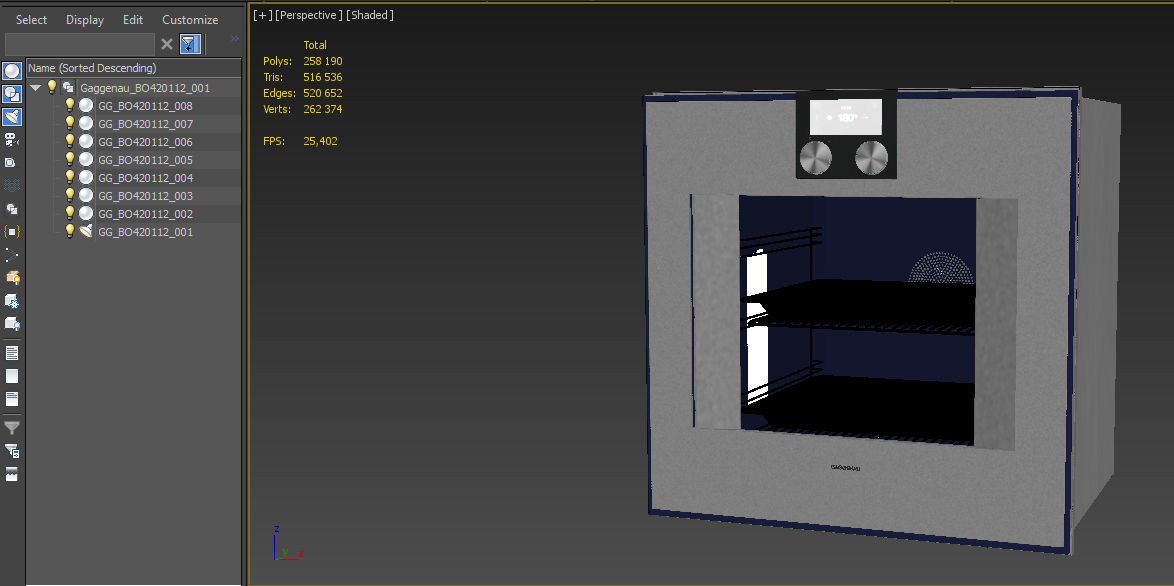This screenshot has width=1174, height=586.
Task: Select the GG_BO420112_008 object
Action: coord(145,106)
